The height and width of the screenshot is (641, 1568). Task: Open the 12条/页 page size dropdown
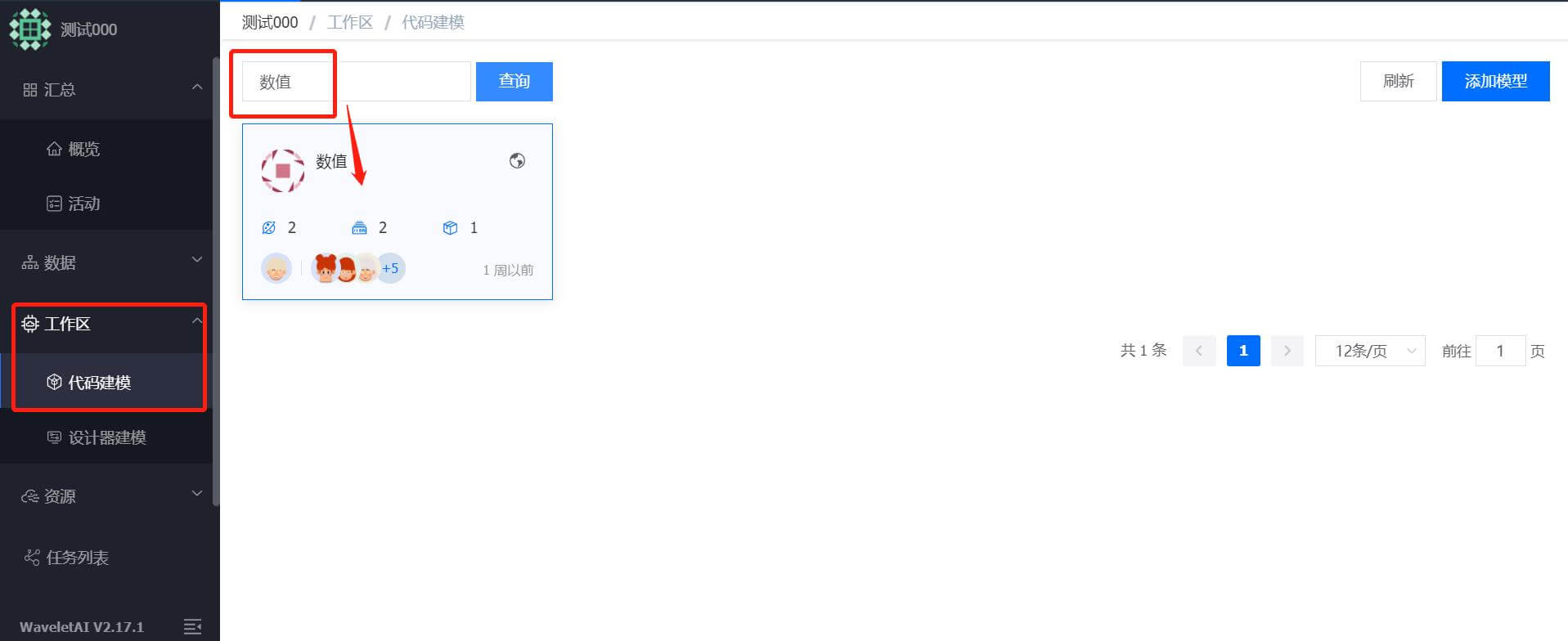click(1370, 351)
